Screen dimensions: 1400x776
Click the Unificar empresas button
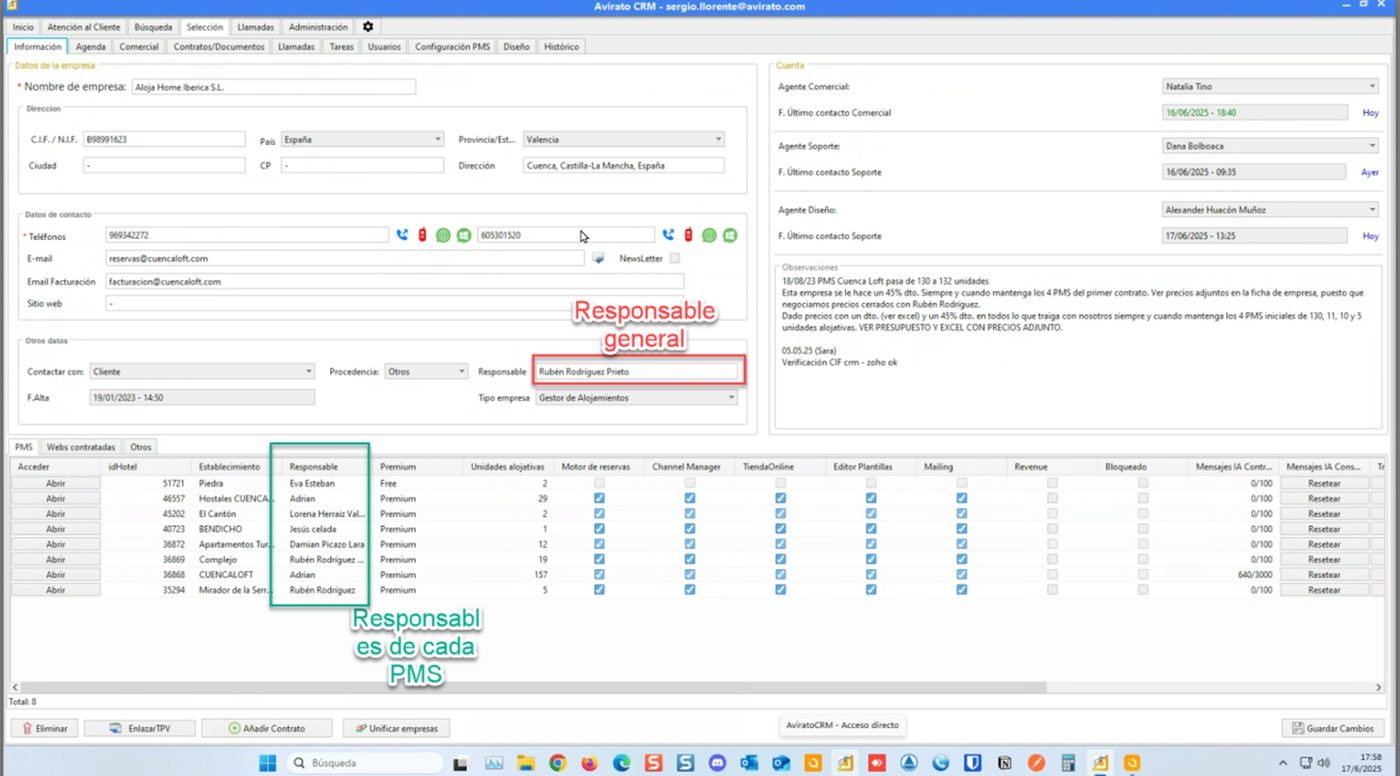[x=397, y=728]
